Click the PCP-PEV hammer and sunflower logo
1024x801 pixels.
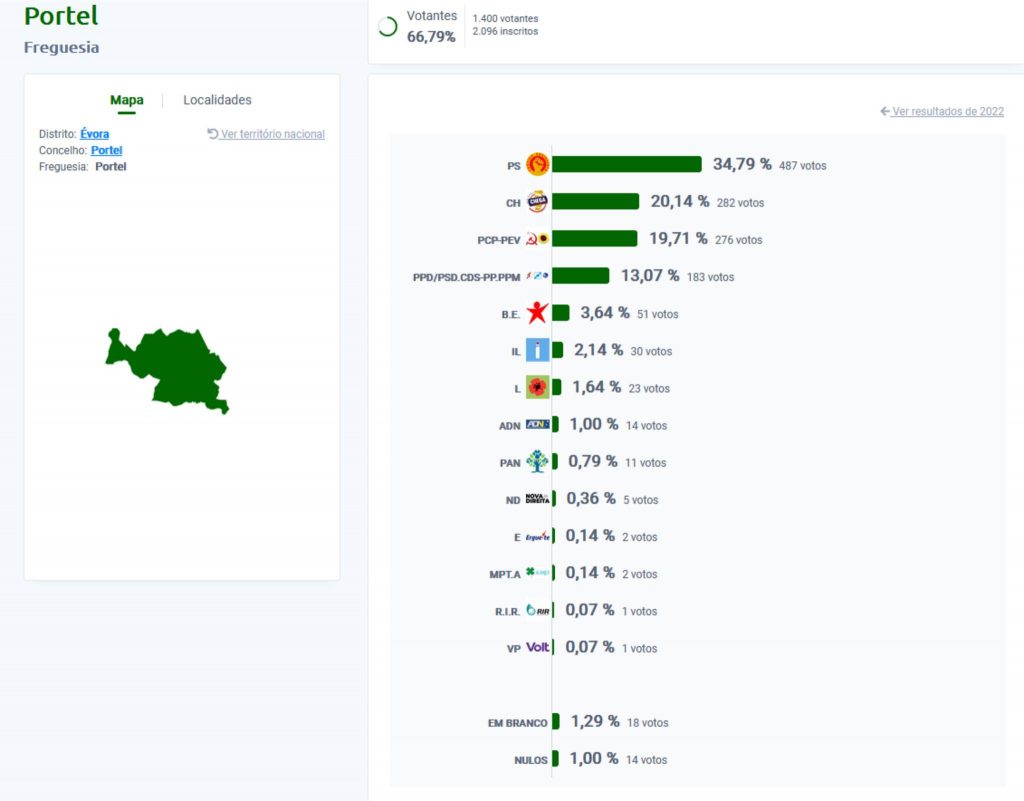coord(537,239)
